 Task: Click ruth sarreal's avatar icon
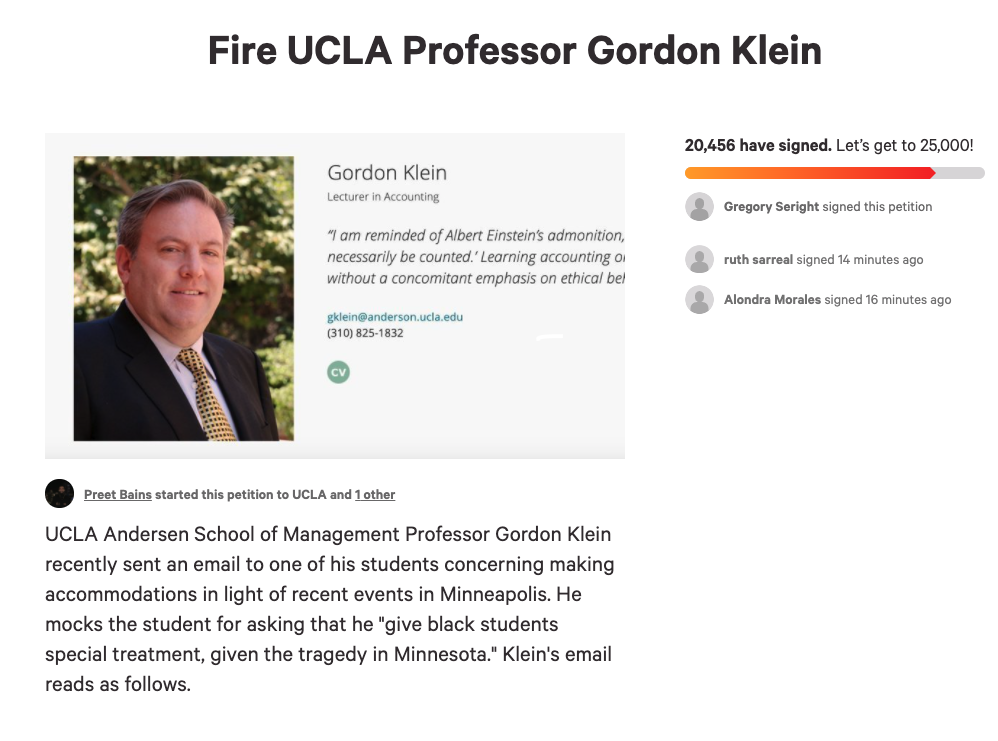(x=699, y=259)
